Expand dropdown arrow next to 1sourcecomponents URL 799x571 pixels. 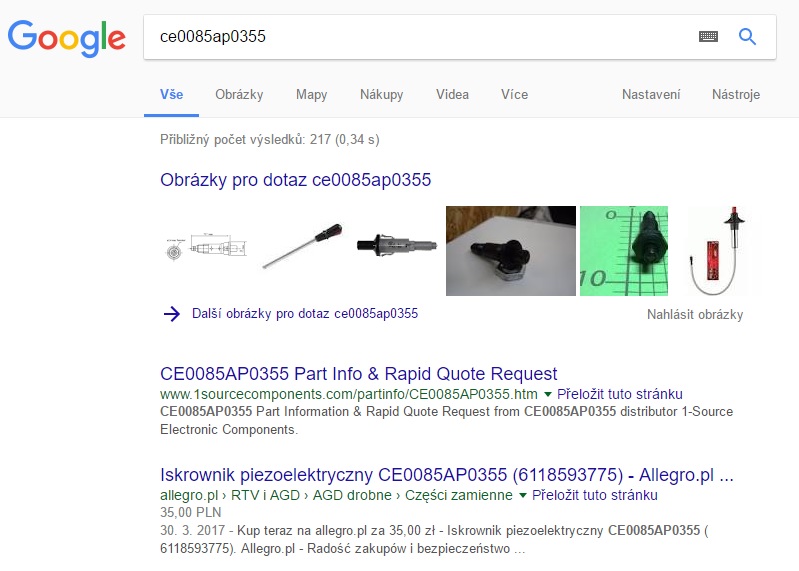tap(548, 394)
